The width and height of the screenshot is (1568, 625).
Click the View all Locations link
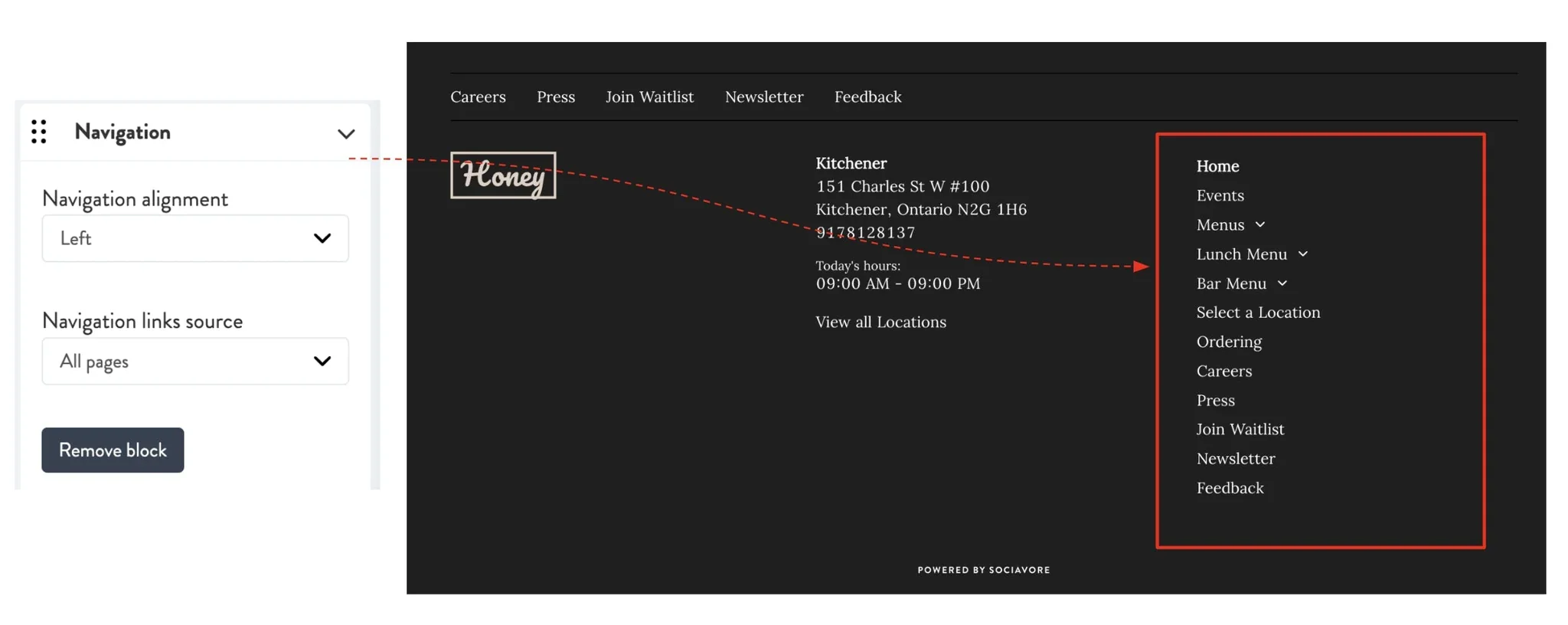pyautogui.click(x=880, y=322)
